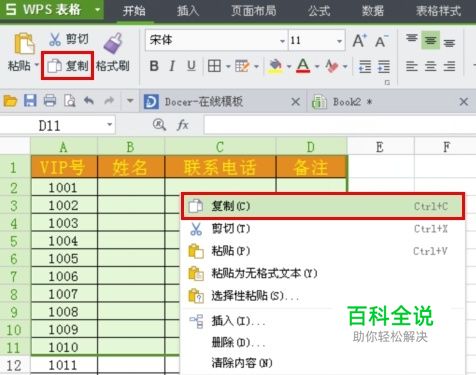Click the print preview icon
The image size is (476, 375).
tap(70, 101)
